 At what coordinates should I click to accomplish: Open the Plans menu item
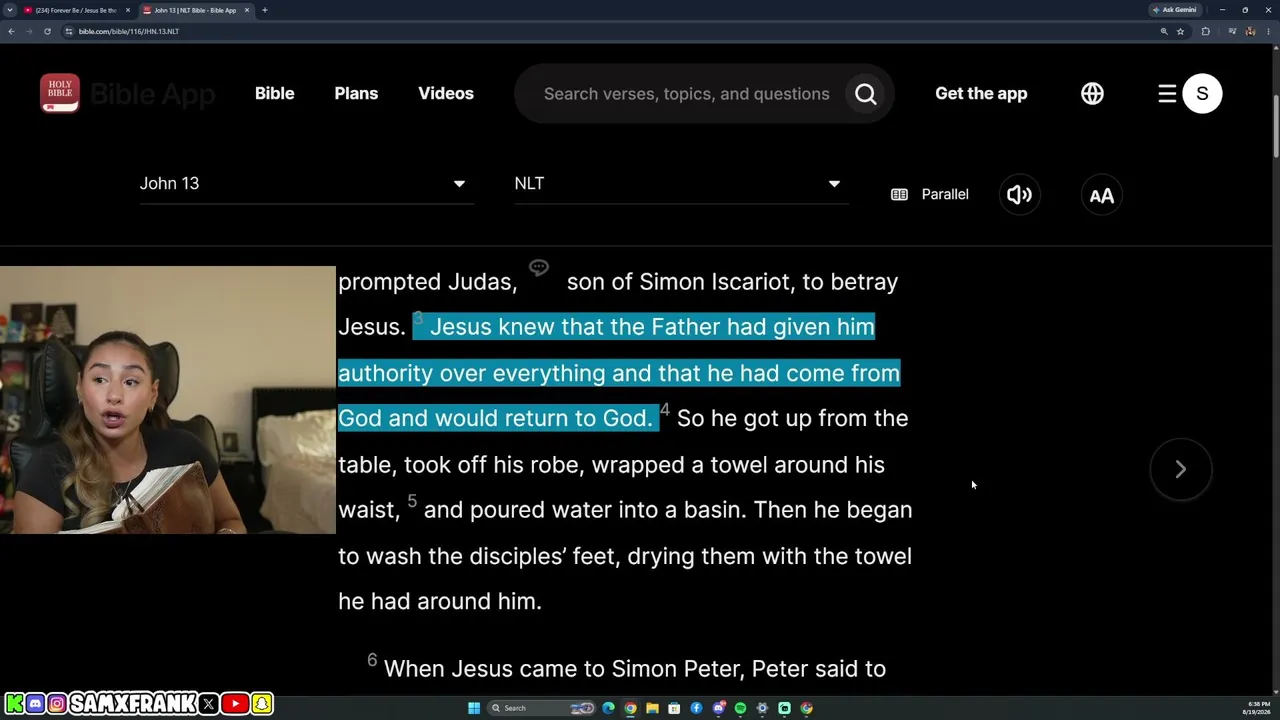pos(356,93)
